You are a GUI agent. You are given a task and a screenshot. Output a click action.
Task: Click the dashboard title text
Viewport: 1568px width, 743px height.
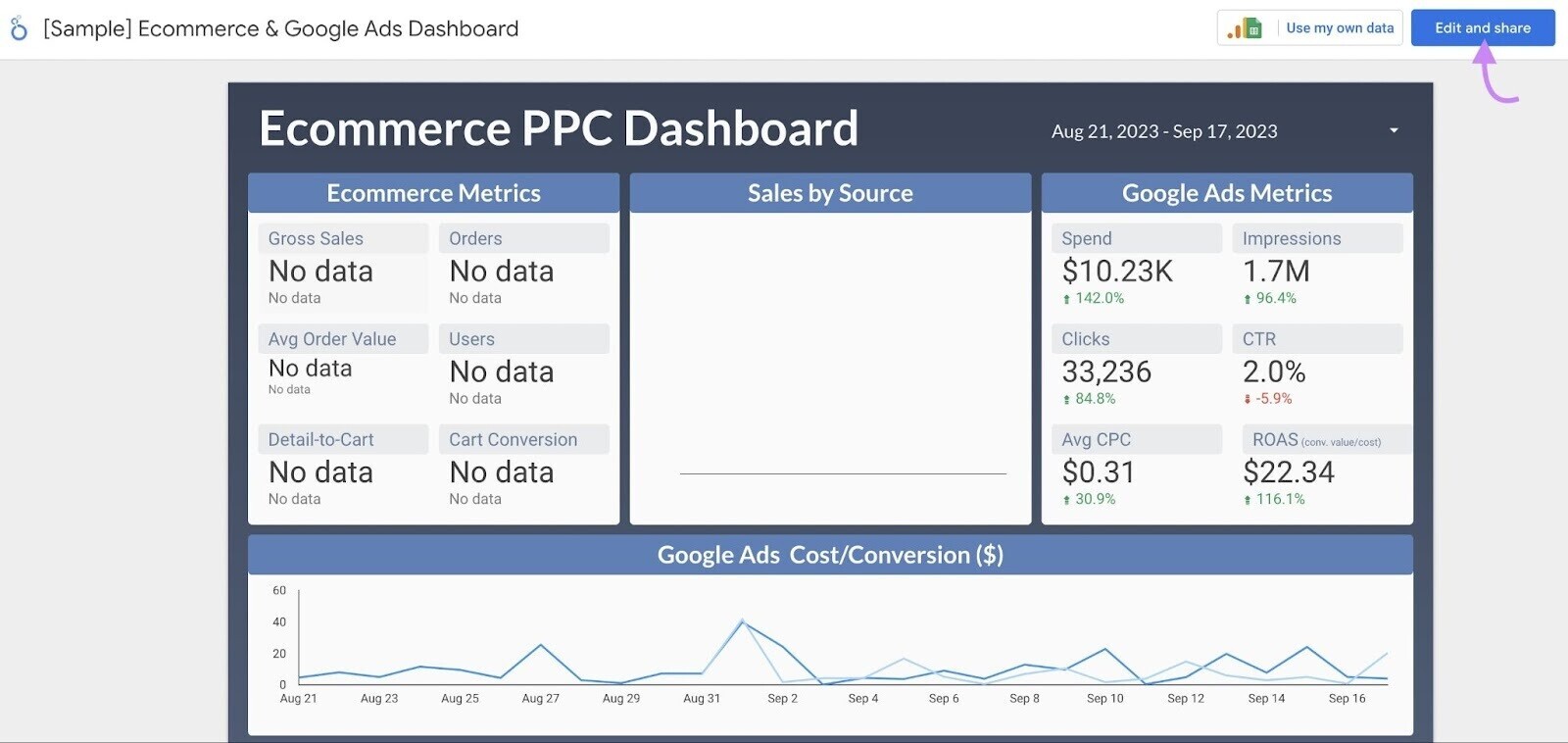click(559, 127)
